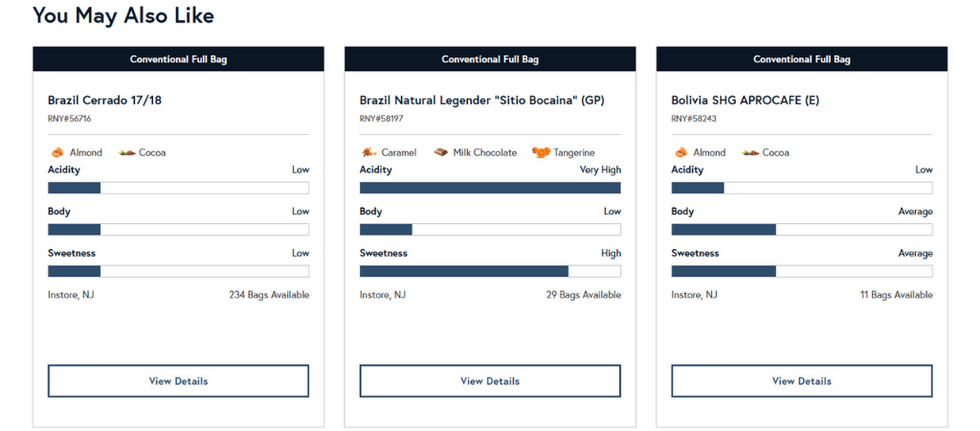Click the 234 Bags Available text
980x431 pixels.
click(269, 295)
